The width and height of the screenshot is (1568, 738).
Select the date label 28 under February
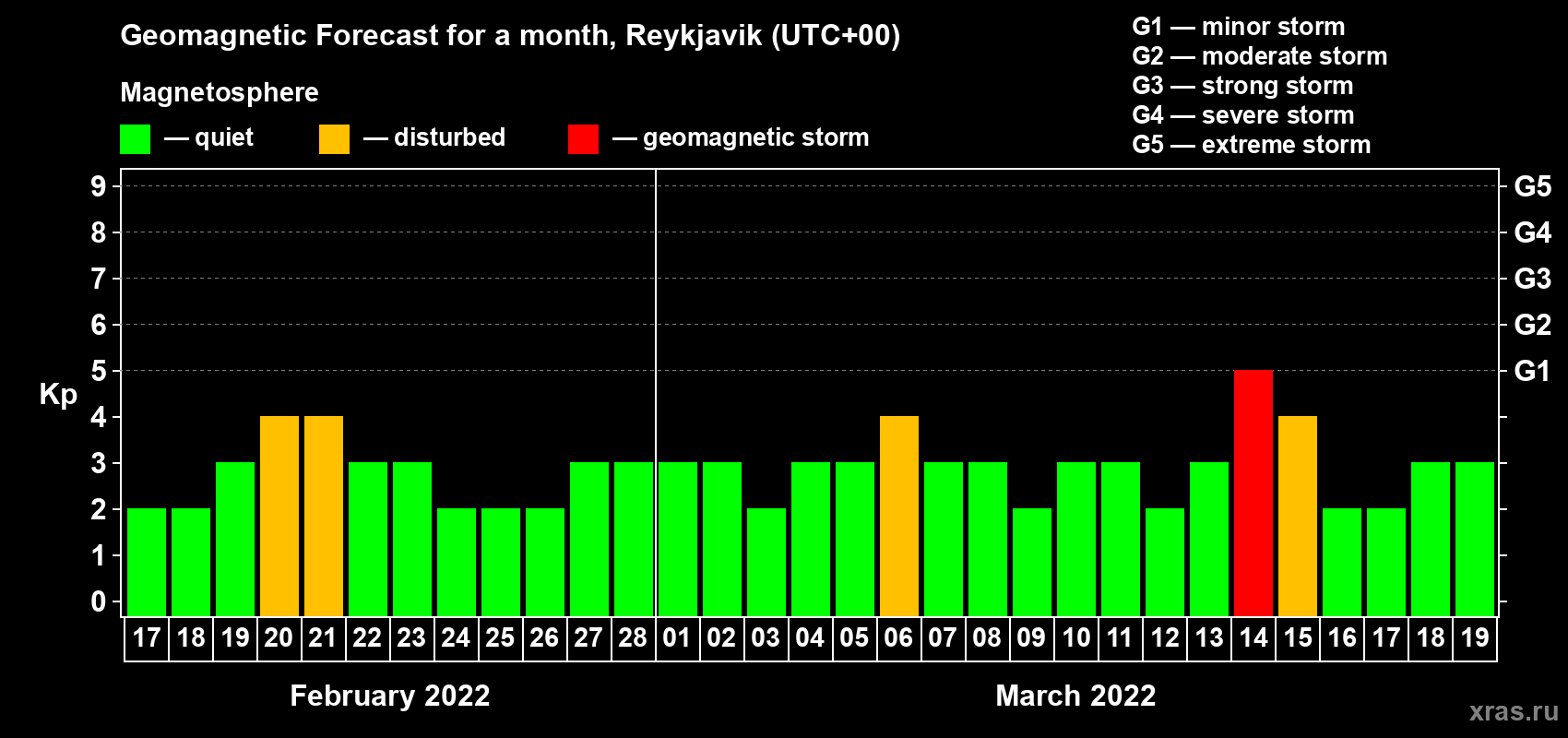point(633,638)
